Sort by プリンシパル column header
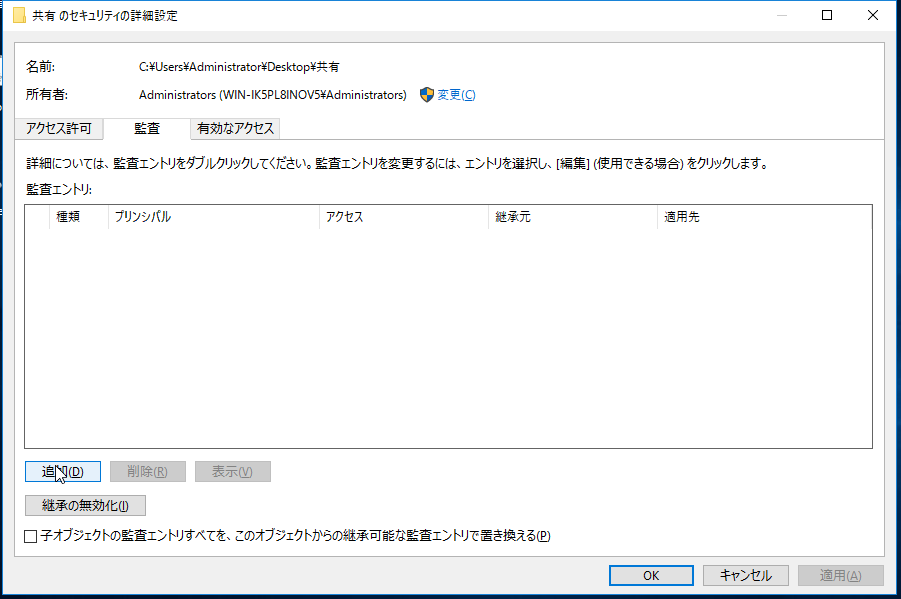 [214, 217]
